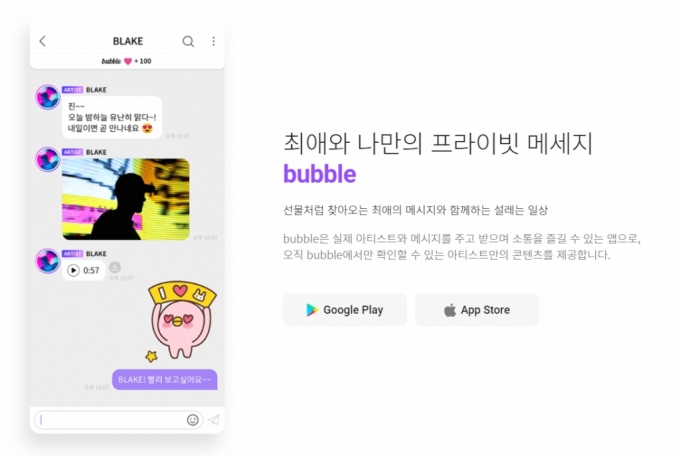Tap the pink heart +100 bubble badge

(x=127, y=61)
